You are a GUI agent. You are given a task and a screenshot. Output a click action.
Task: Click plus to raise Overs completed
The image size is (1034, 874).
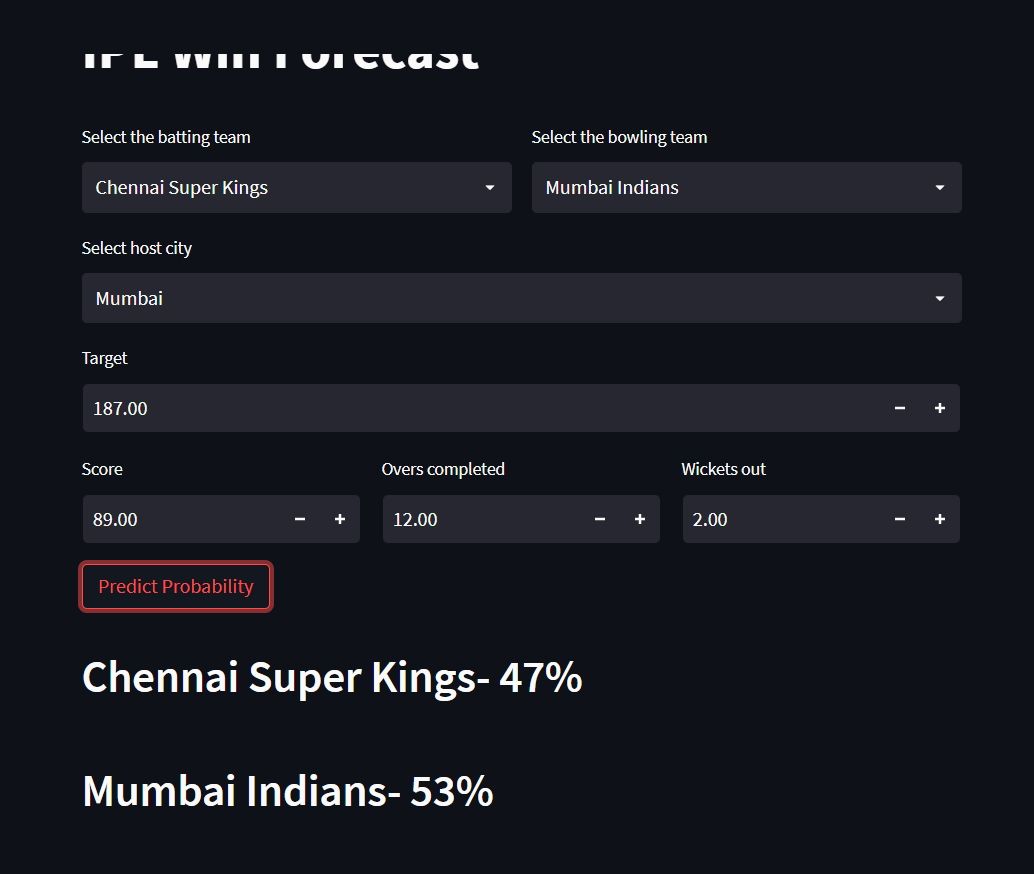(639, 519)
